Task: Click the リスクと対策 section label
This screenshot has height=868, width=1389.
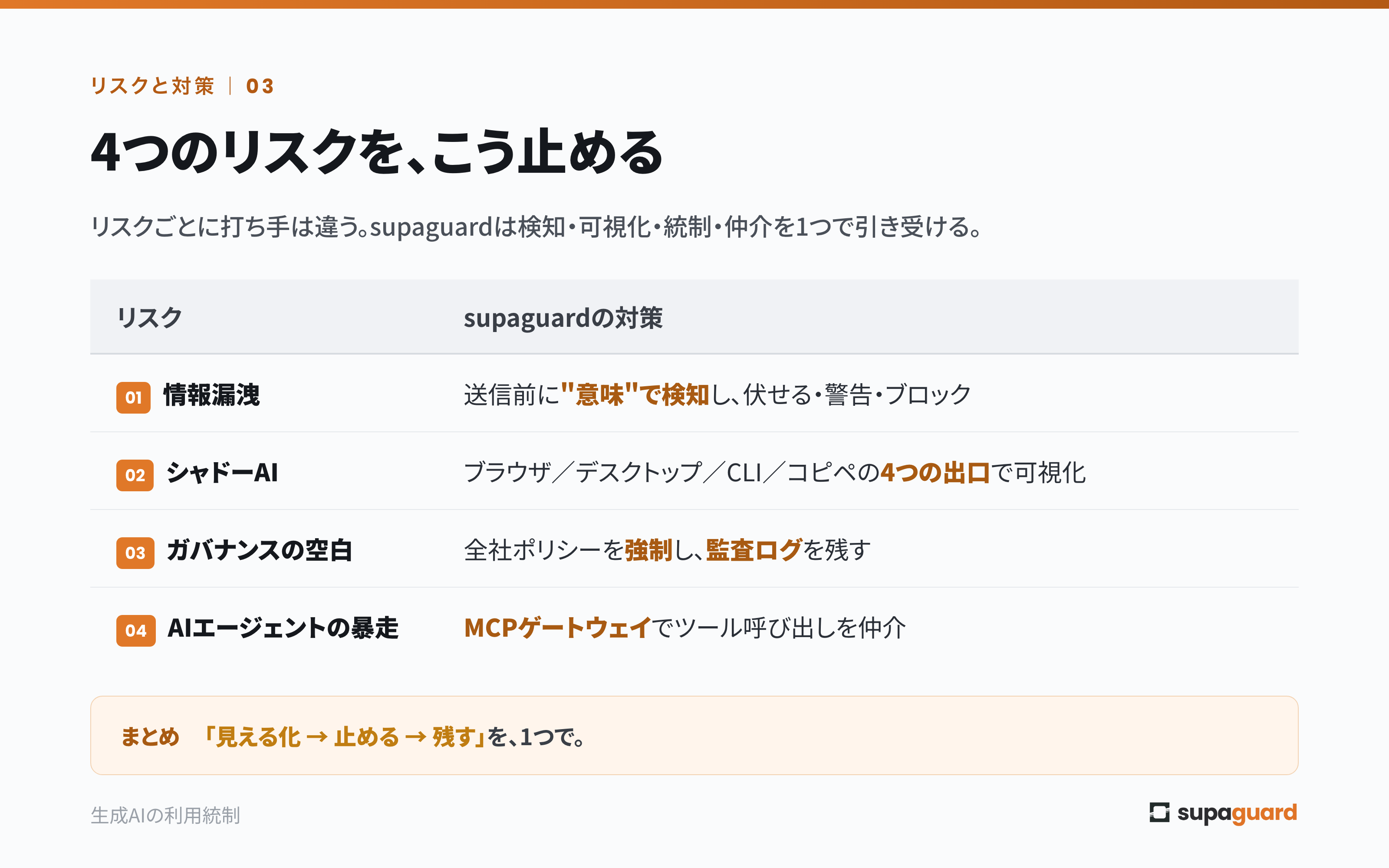Action: (x=153, y=86)
